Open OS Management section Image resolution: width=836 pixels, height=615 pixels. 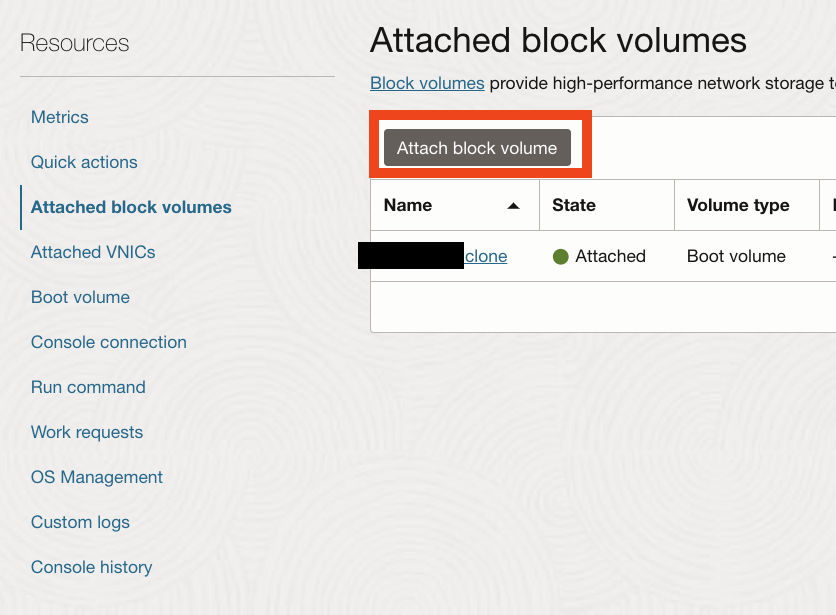[97, 477]
